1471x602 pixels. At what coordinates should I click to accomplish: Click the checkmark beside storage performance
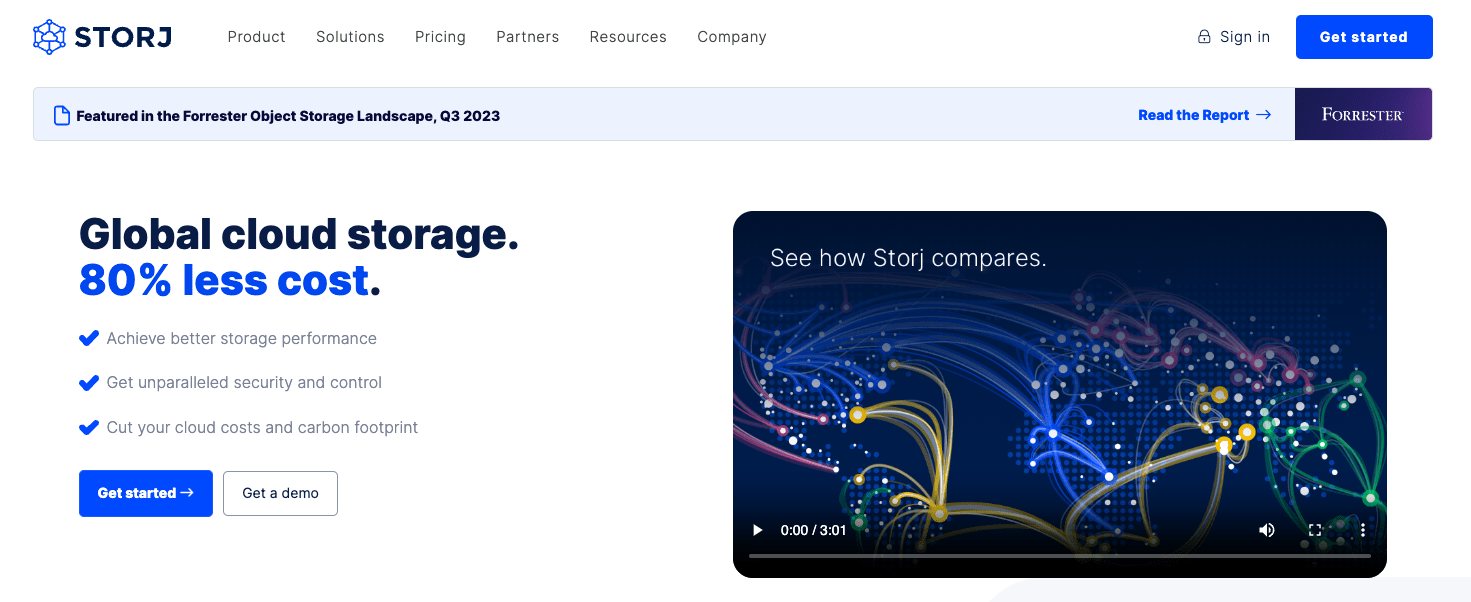(x=89, y=338)
